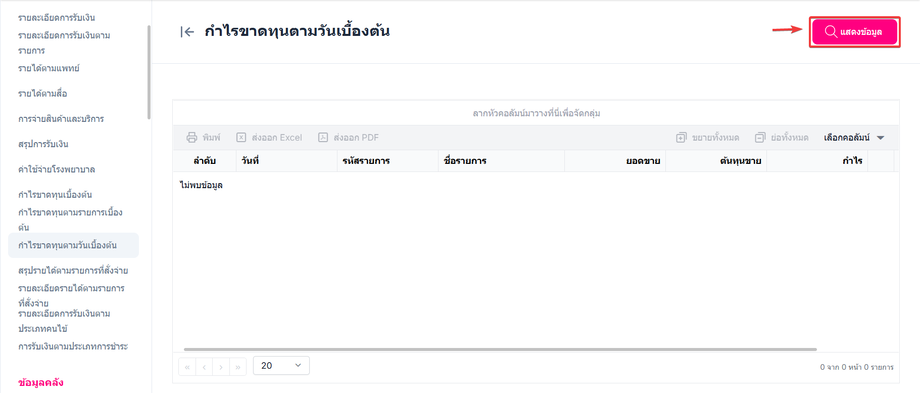Click the แสดงข้อมูล search button

[854, 32]
